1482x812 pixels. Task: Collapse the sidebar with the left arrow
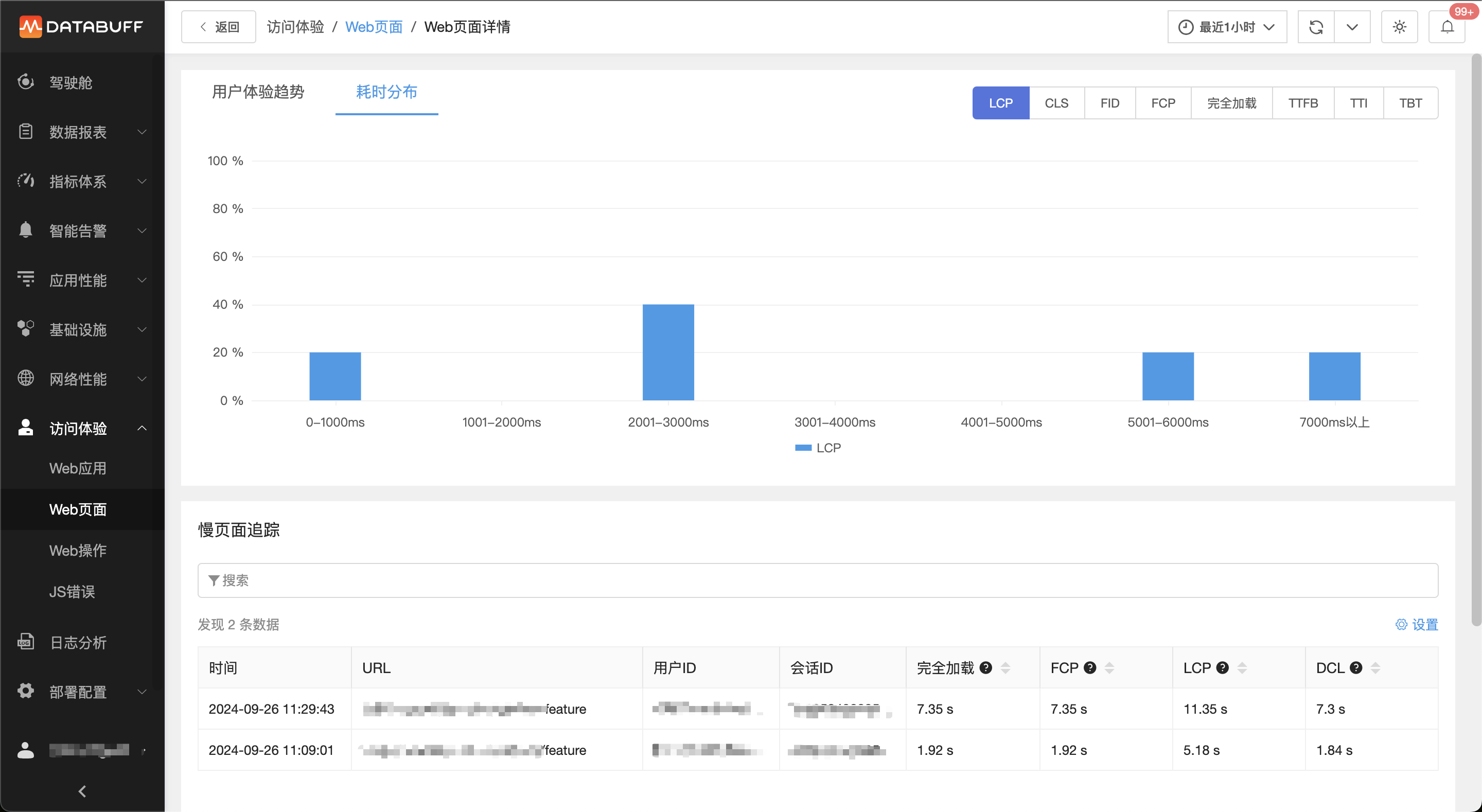pyautogui.click(x=82, y=792)
